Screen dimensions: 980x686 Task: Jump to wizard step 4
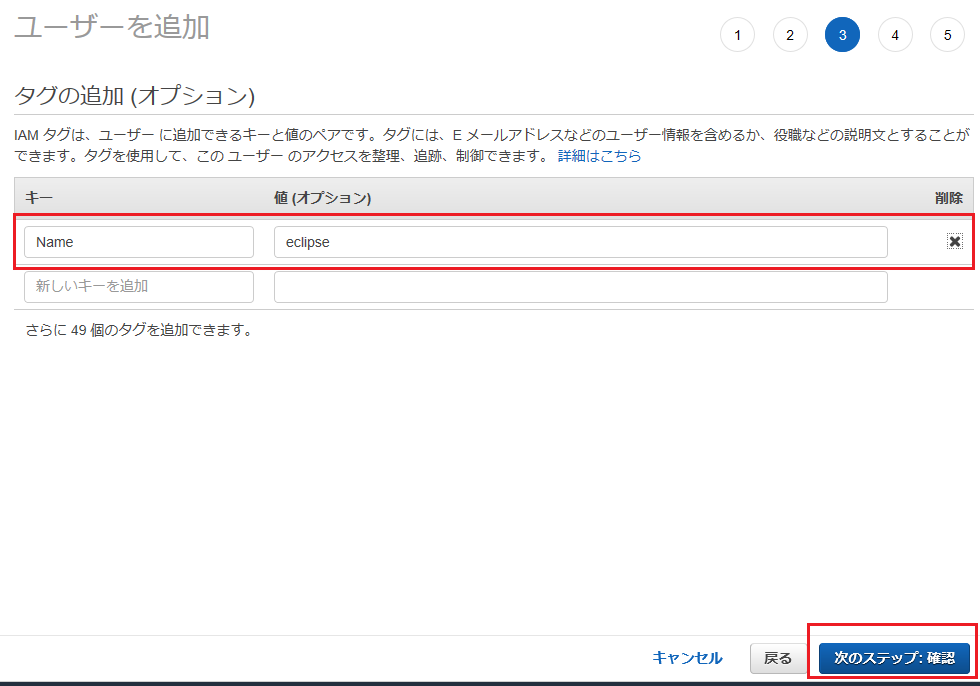895,35
